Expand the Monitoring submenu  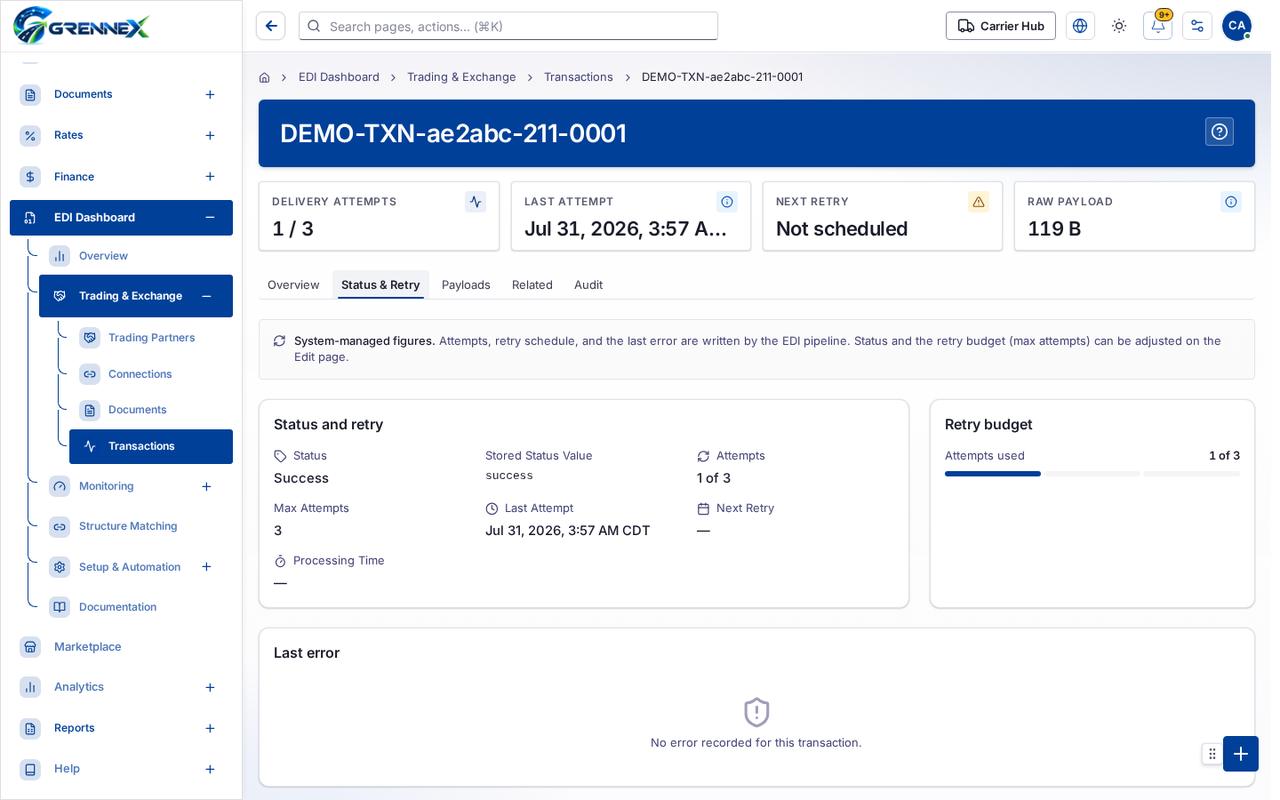click(x=206, y=486)
